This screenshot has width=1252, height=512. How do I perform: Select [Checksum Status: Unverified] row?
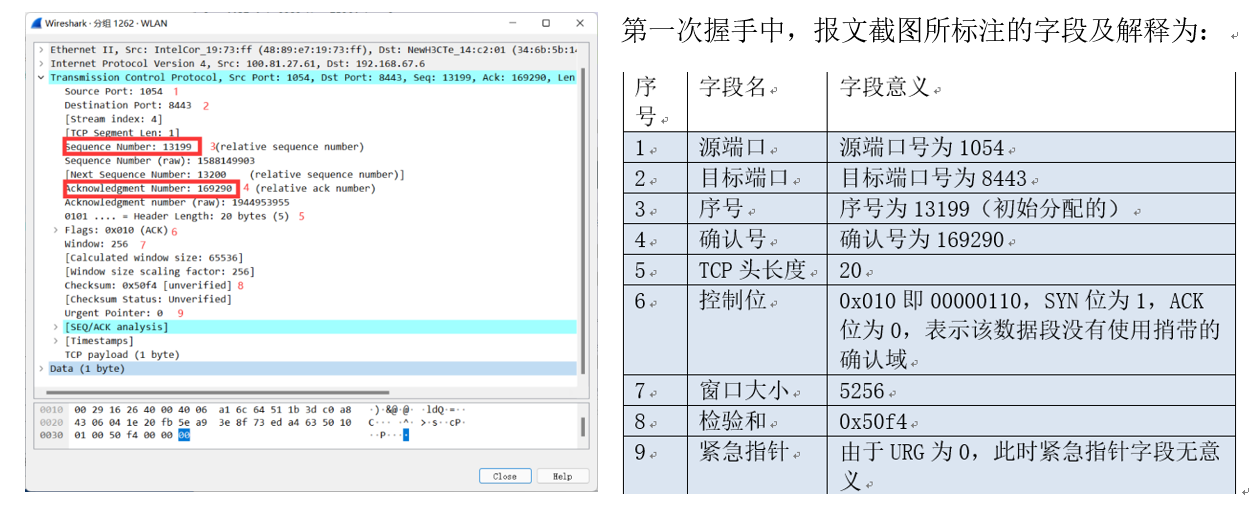coord(147,299)
